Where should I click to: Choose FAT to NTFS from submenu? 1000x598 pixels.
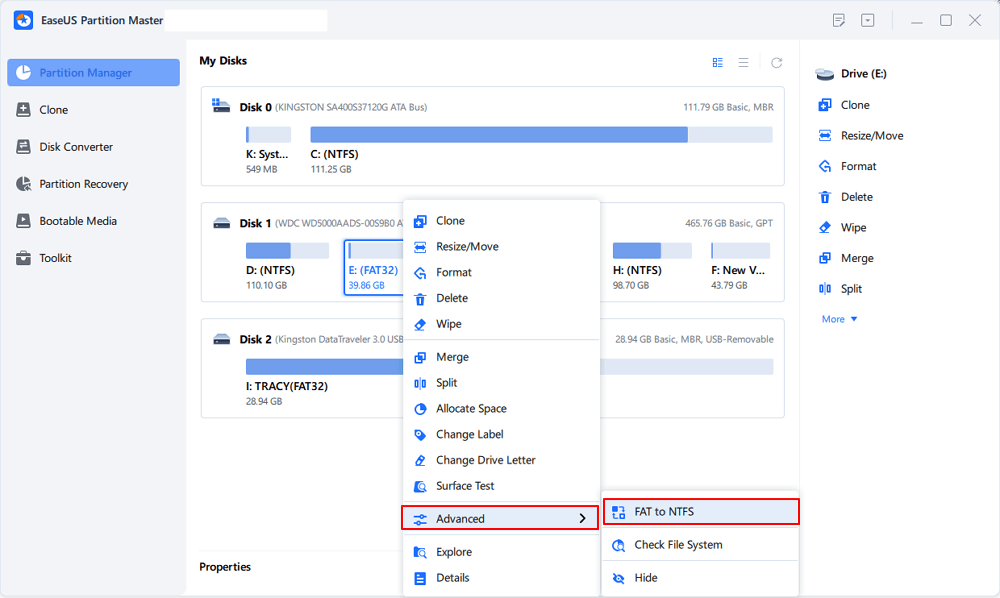(x=700, y=512)
